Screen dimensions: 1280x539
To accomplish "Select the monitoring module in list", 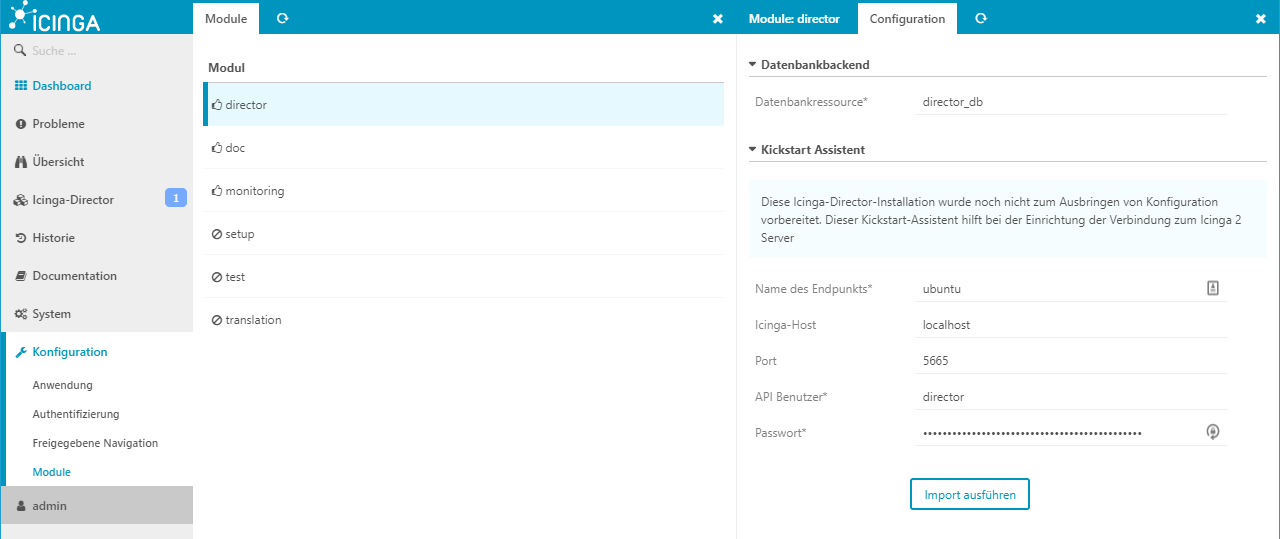I will (x=254, y=191).
